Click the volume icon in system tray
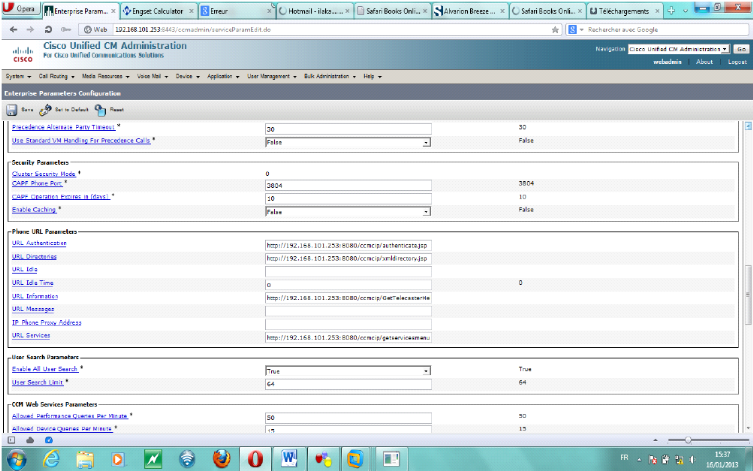The width and height of the screenshot is (753, 471). click(x=692, y=459)
